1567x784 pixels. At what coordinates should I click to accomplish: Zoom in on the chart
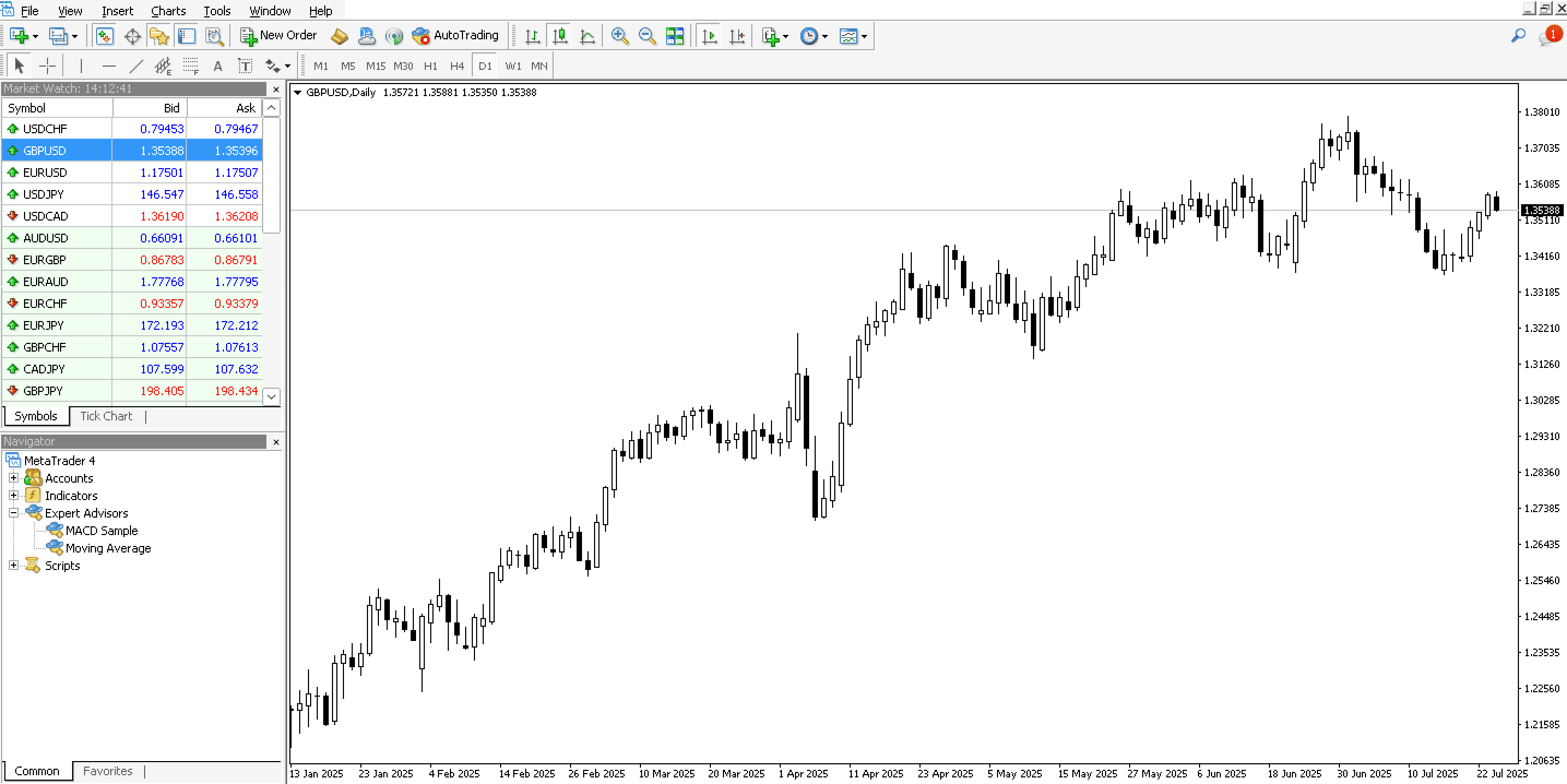click(619, 36)
